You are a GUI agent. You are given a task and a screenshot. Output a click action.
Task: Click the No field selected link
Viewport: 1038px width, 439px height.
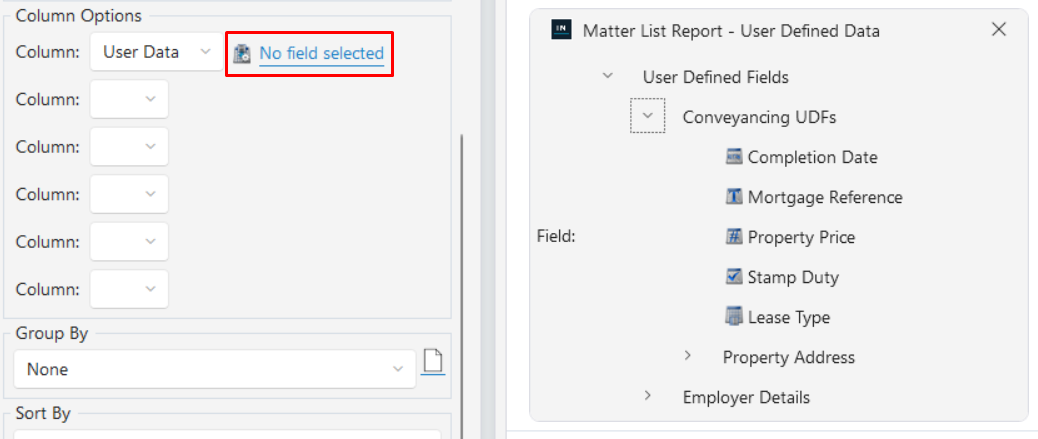click(x=322, y=53)
